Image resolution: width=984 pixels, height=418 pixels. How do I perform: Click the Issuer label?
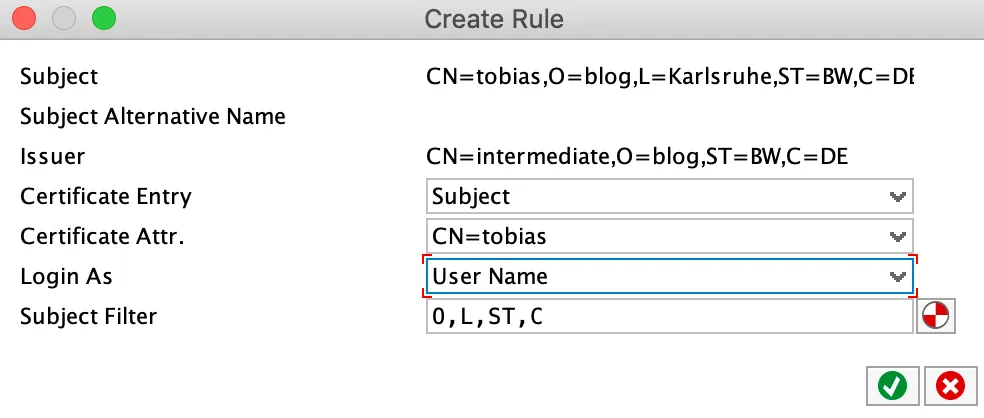pos(52,157)
